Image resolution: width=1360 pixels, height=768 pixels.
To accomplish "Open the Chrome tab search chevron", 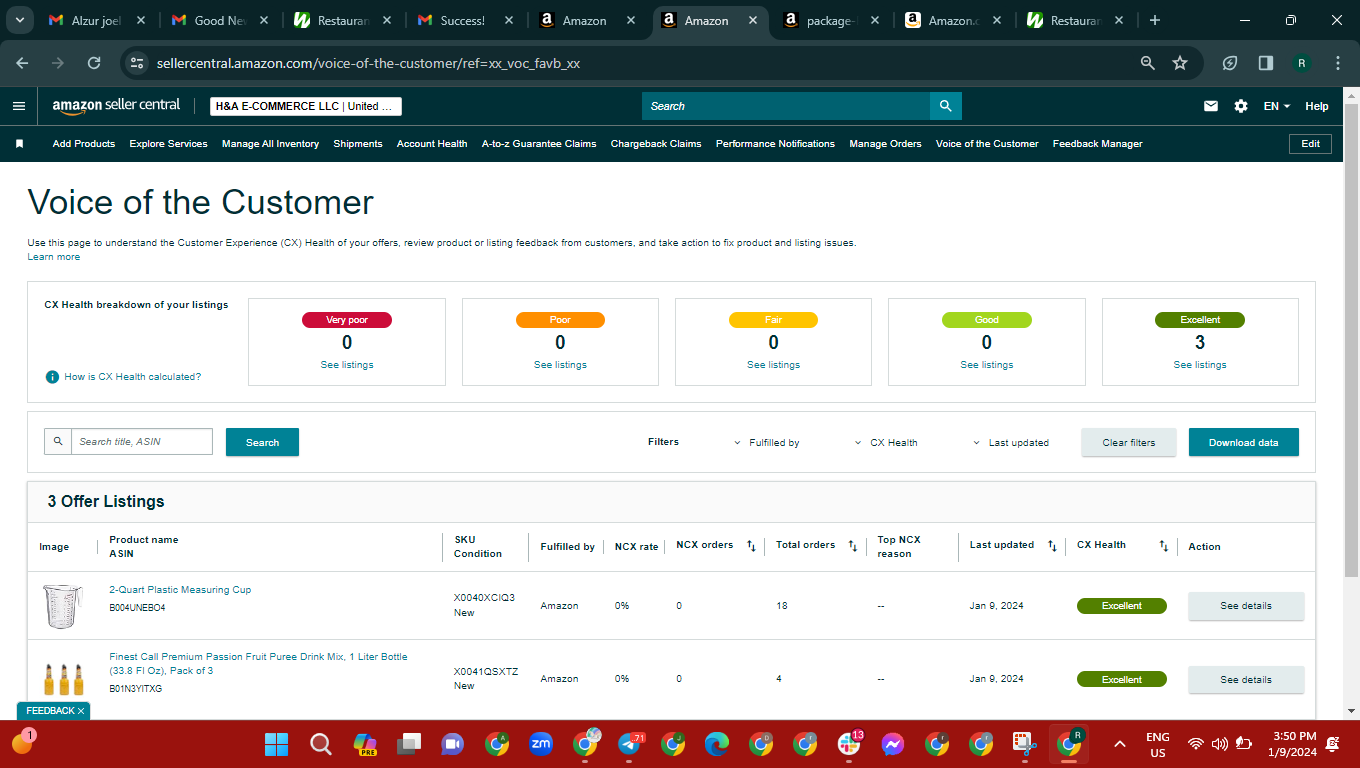I will pyautogui.click(x=19, y=20).
